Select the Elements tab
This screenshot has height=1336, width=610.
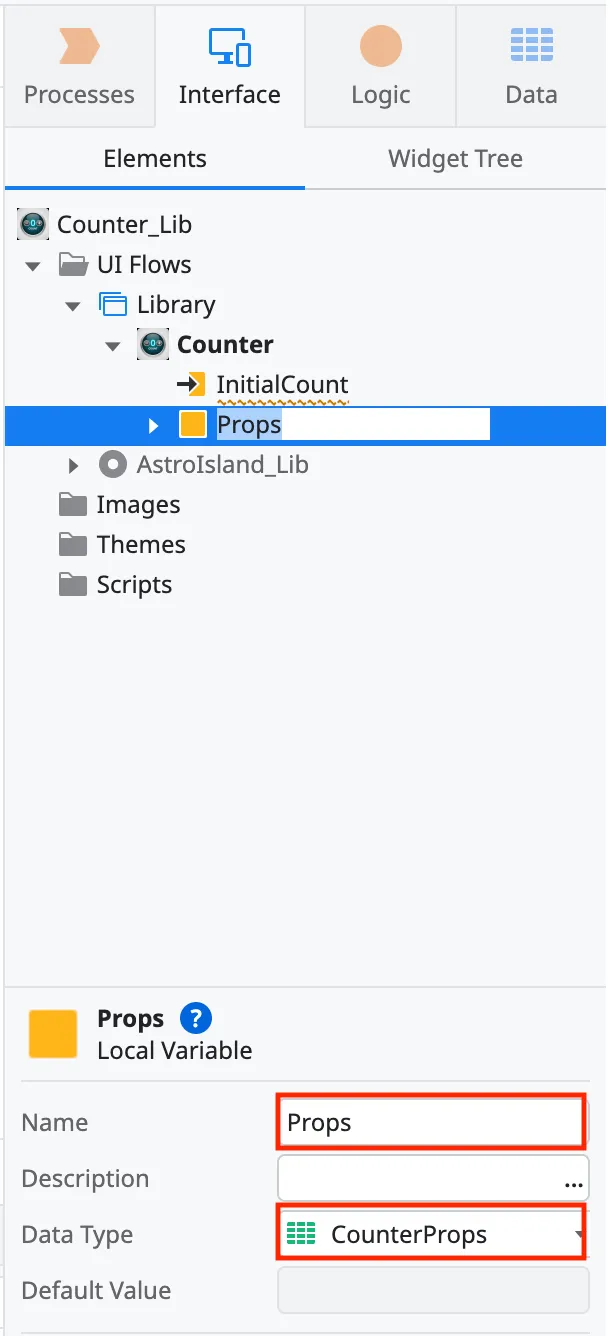(154, 158)
